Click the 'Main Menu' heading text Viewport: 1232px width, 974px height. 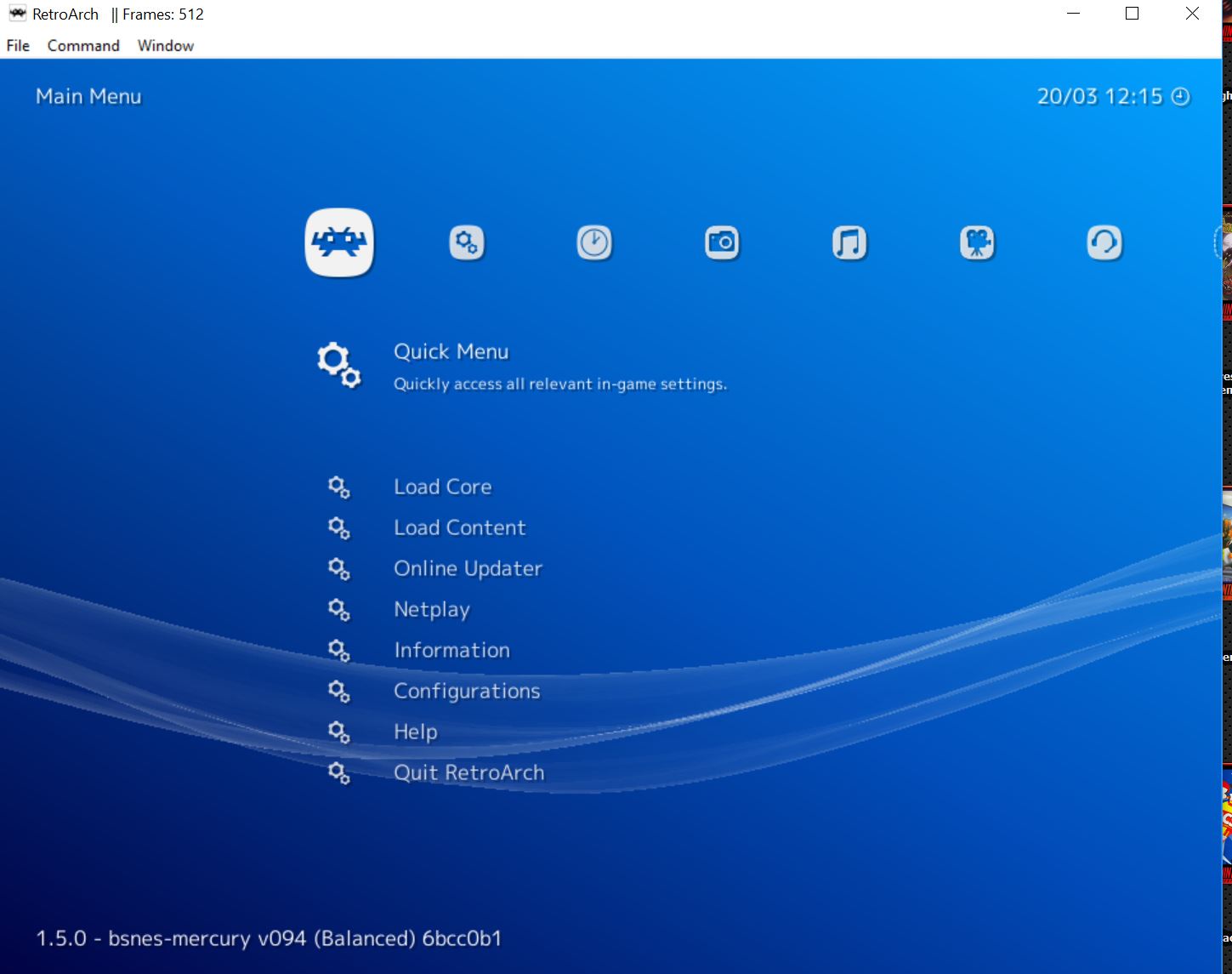coord(88,96)
